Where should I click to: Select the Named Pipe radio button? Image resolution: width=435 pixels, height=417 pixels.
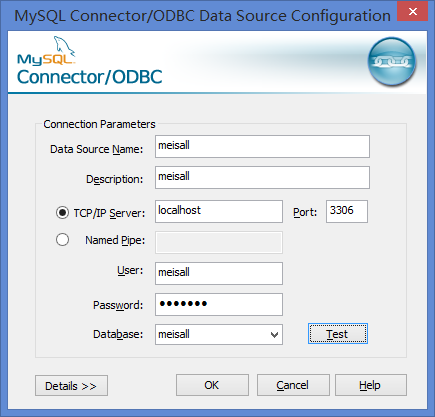62,240
